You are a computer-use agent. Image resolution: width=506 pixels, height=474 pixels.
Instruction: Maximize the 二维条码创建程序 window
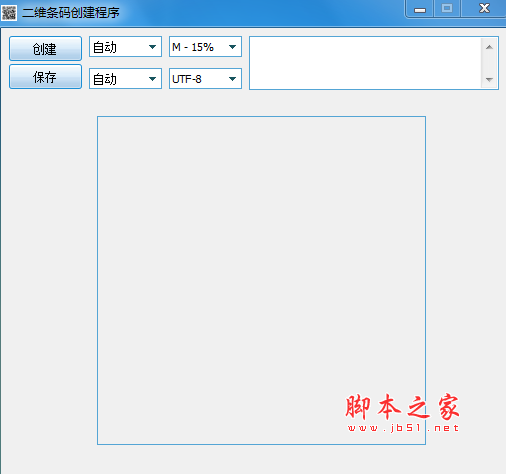(447, 8)
